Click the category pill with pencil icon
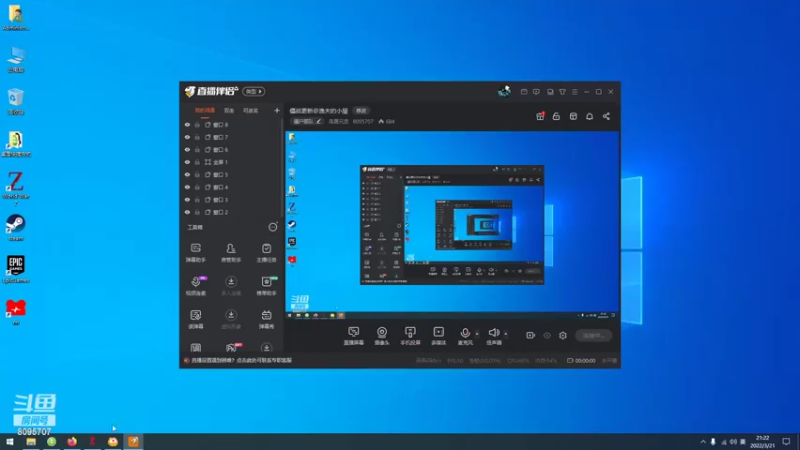 (x=307, y=121)
